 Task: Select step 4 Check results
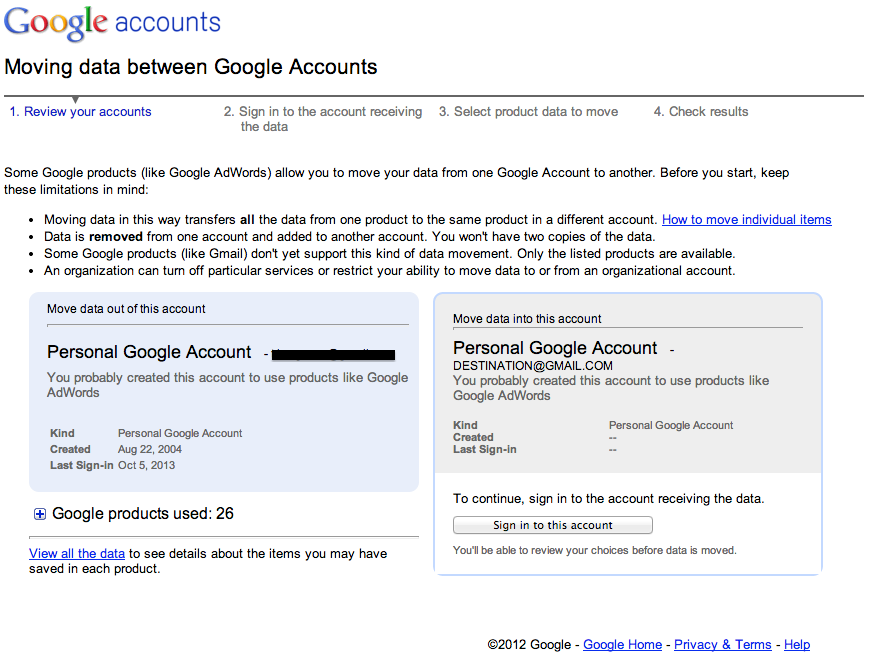coord(700,111)
